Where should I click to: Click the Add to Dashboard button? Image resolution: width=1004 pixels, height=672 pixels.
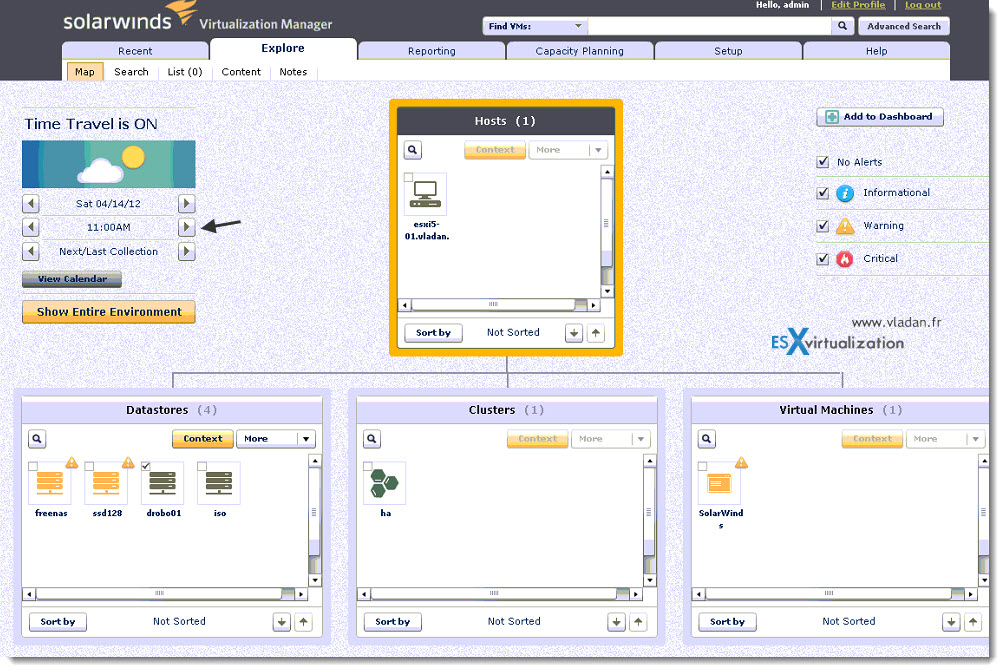pyautogui.click(x=880, y=117)
